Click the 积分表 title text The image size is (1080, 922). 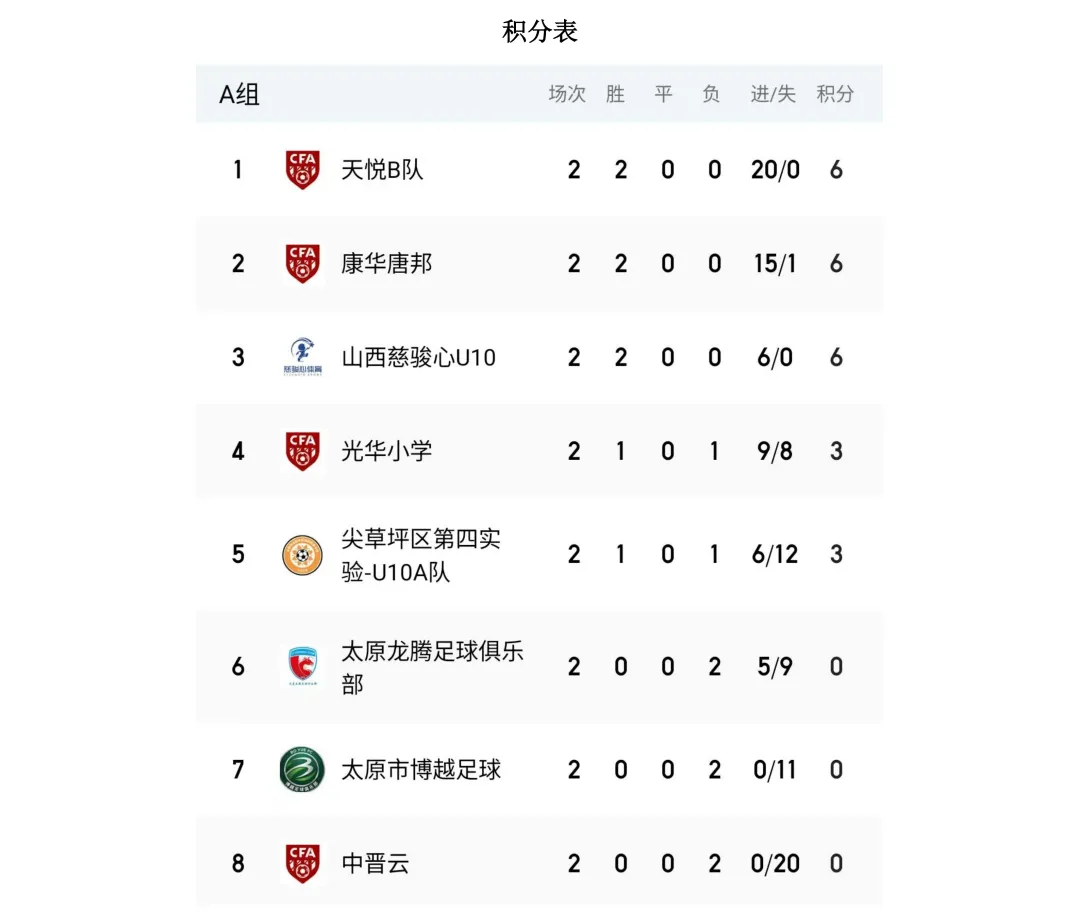coord(540,32)
